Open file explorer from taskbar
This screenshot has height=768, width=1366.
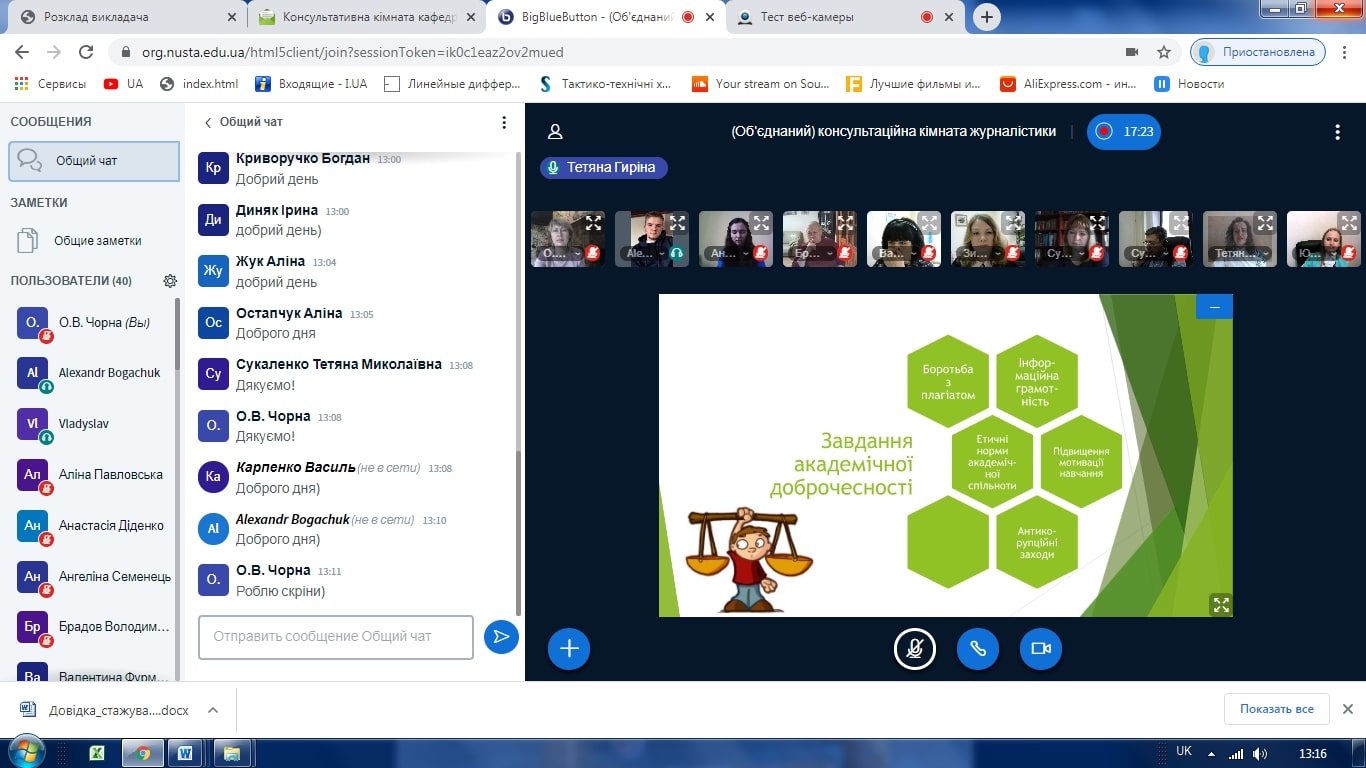coord(231,753)
